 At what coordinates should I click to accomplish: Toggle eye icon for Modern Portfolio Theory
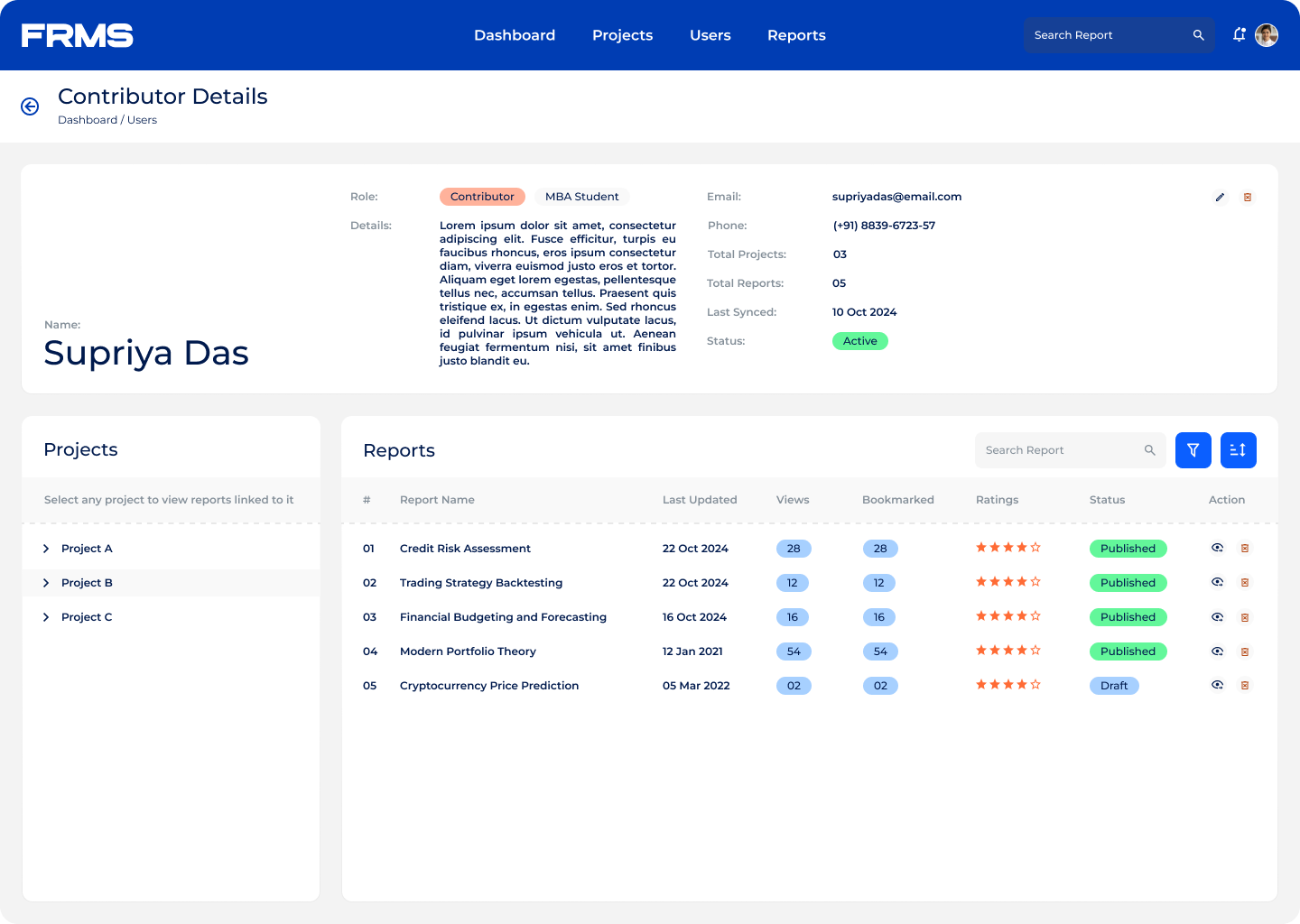[x=1217, y=651]
